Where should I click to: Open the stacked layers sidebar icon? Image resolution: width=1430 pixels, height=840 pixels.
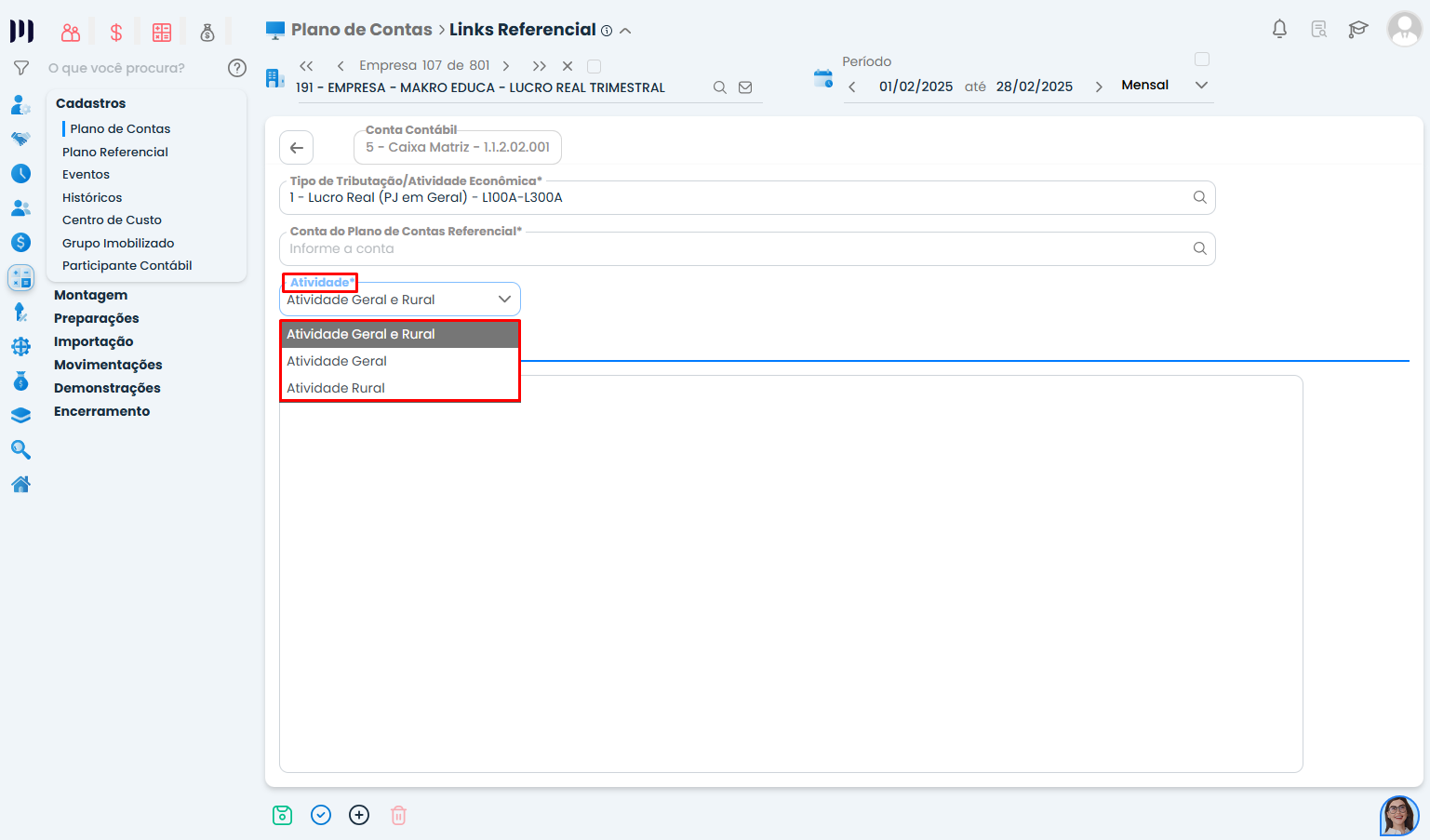20,416
